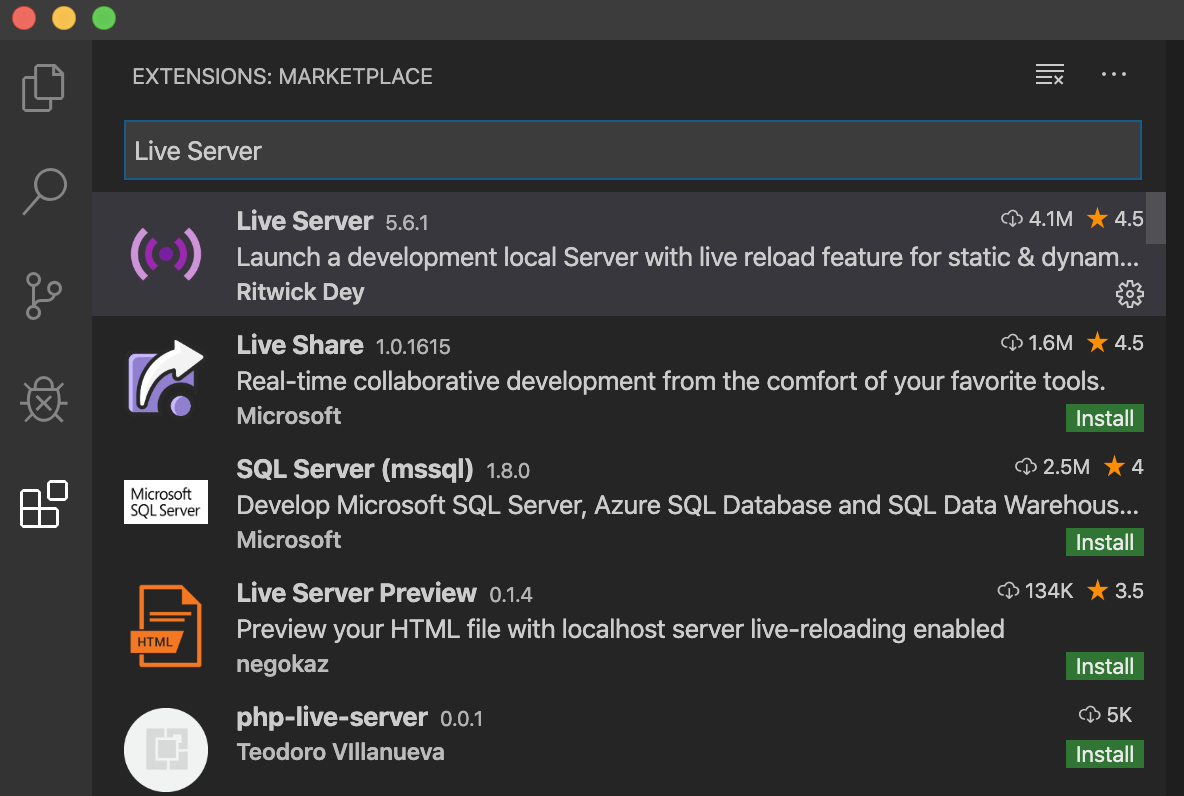Viewport: 1184px width, 796px height.
Task: Click the Preview your HTML file description
Action: [621, 628]
